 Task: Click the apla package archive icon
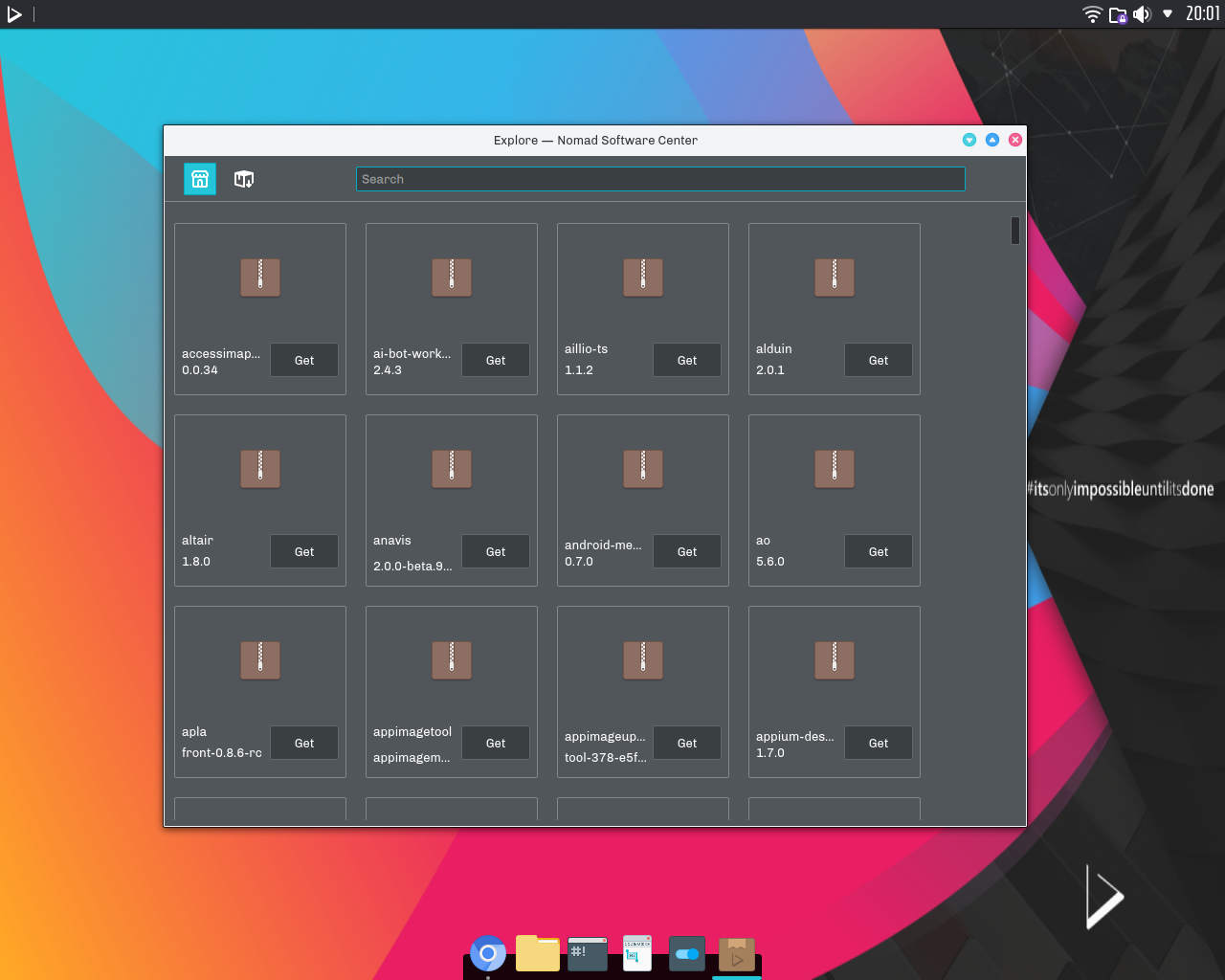pyautogui.click(x=260, y=660)
